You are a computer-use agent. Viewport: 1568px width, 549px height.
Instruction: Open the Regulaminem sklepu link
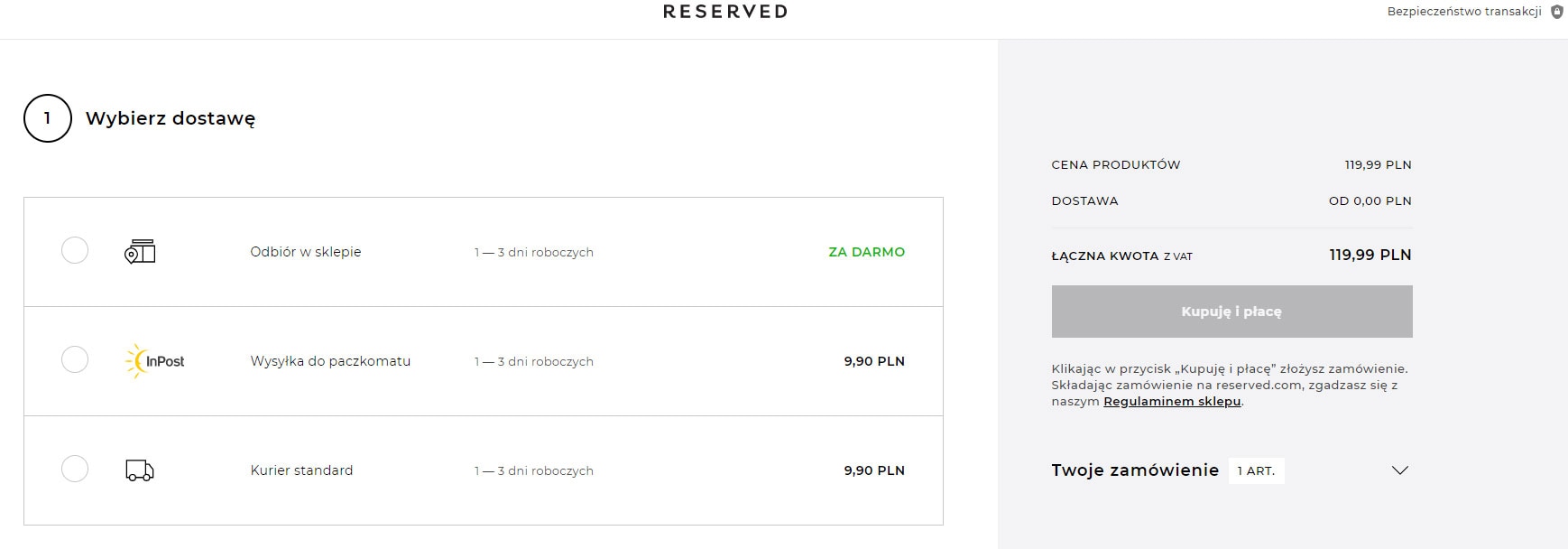pyautogui.click(x=1172, y=402)
